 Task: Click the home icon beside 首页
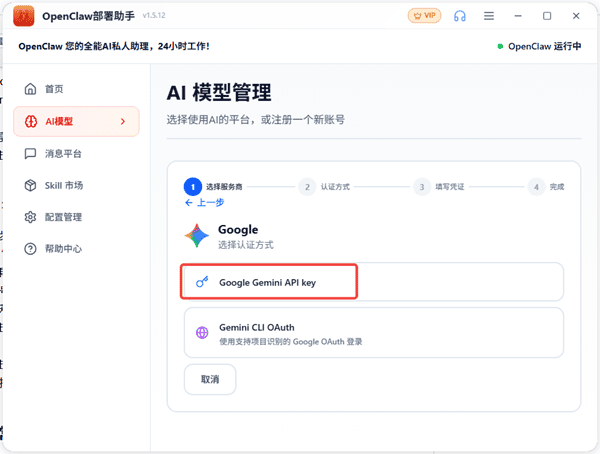[x=30, y=89]
